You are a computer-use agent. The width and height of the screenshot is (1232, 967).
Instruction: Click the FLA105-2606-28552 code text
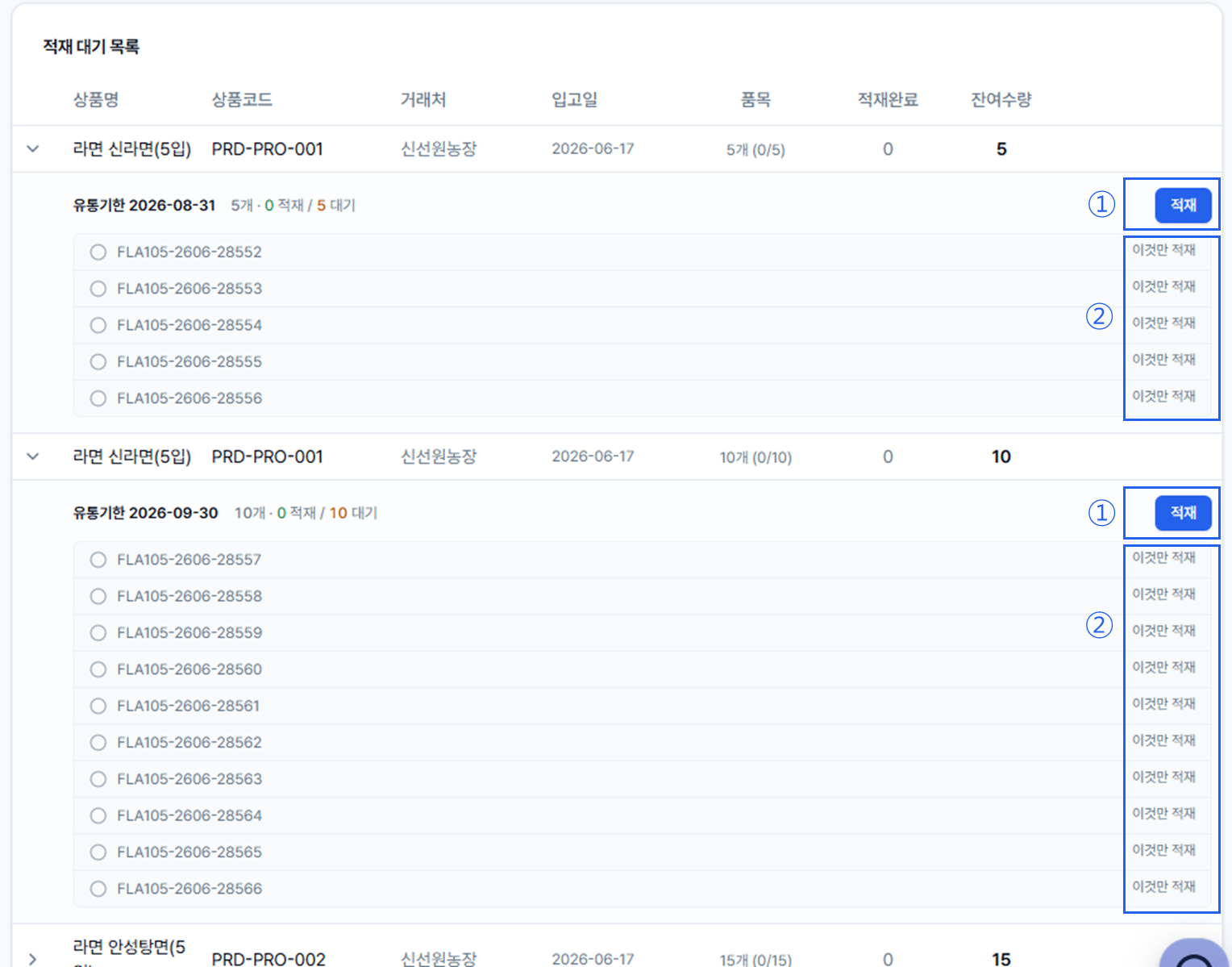coord(189,252)
